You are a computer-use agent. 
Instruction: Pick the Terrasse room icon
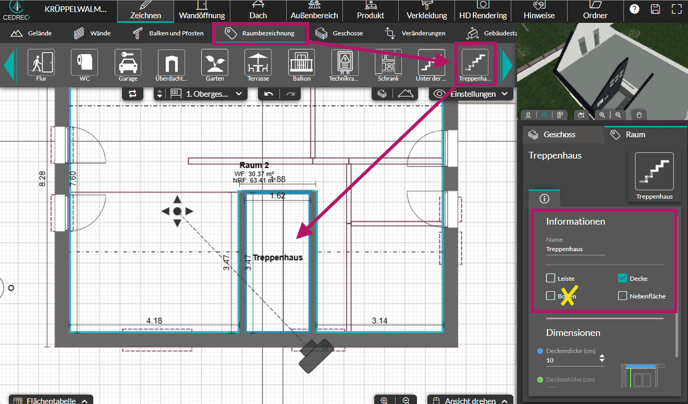pos(257,65)
